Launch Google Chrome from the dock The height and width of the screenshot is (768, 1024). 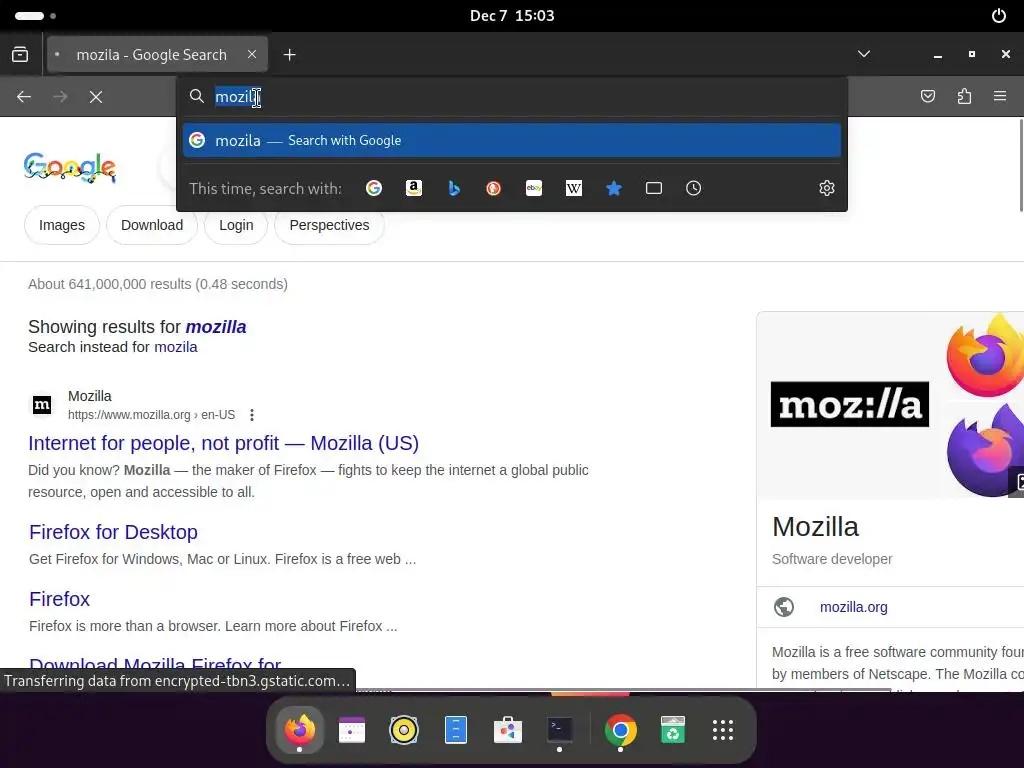620,729
